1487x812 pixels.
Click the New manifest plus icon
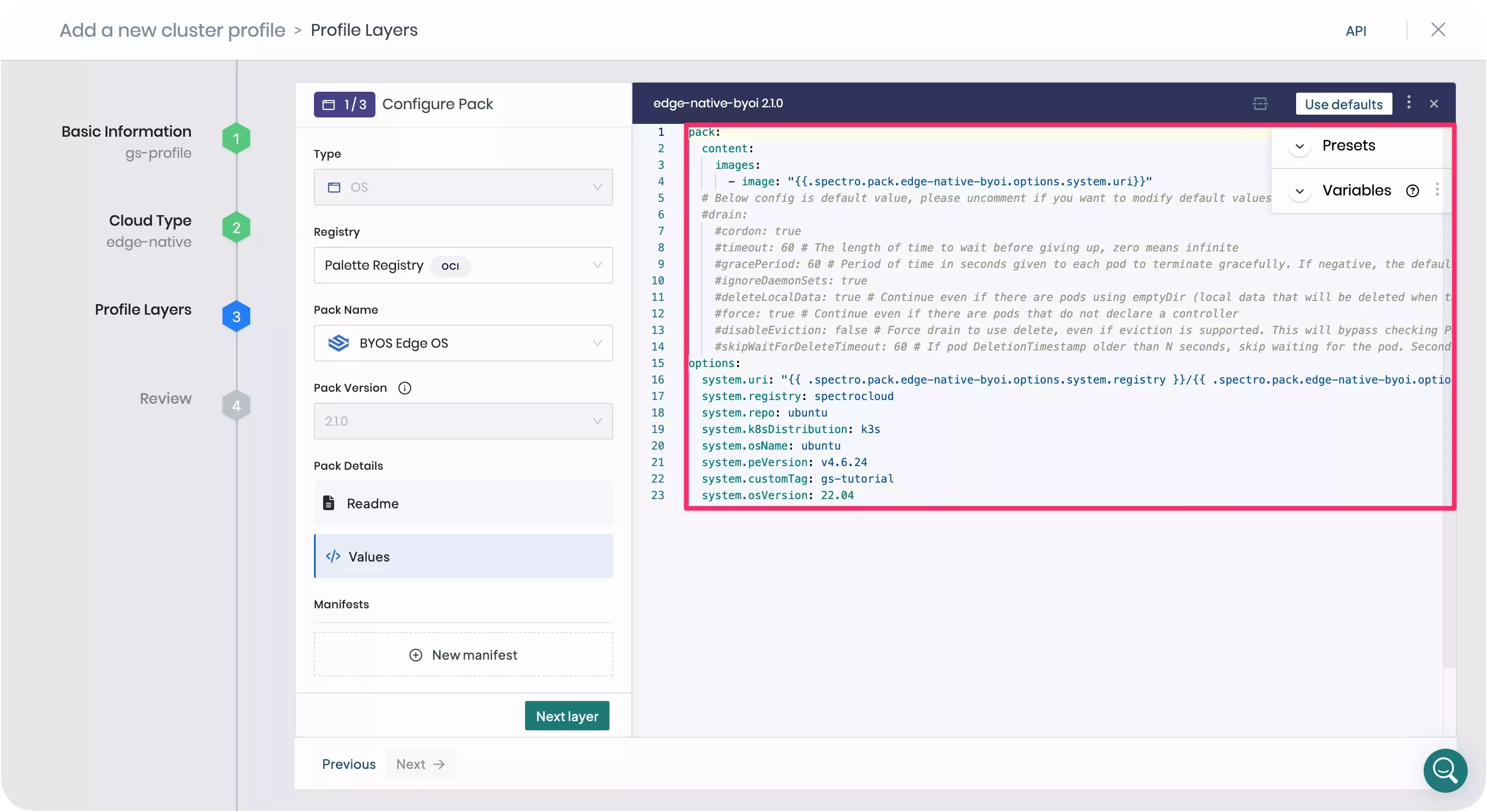416,655
